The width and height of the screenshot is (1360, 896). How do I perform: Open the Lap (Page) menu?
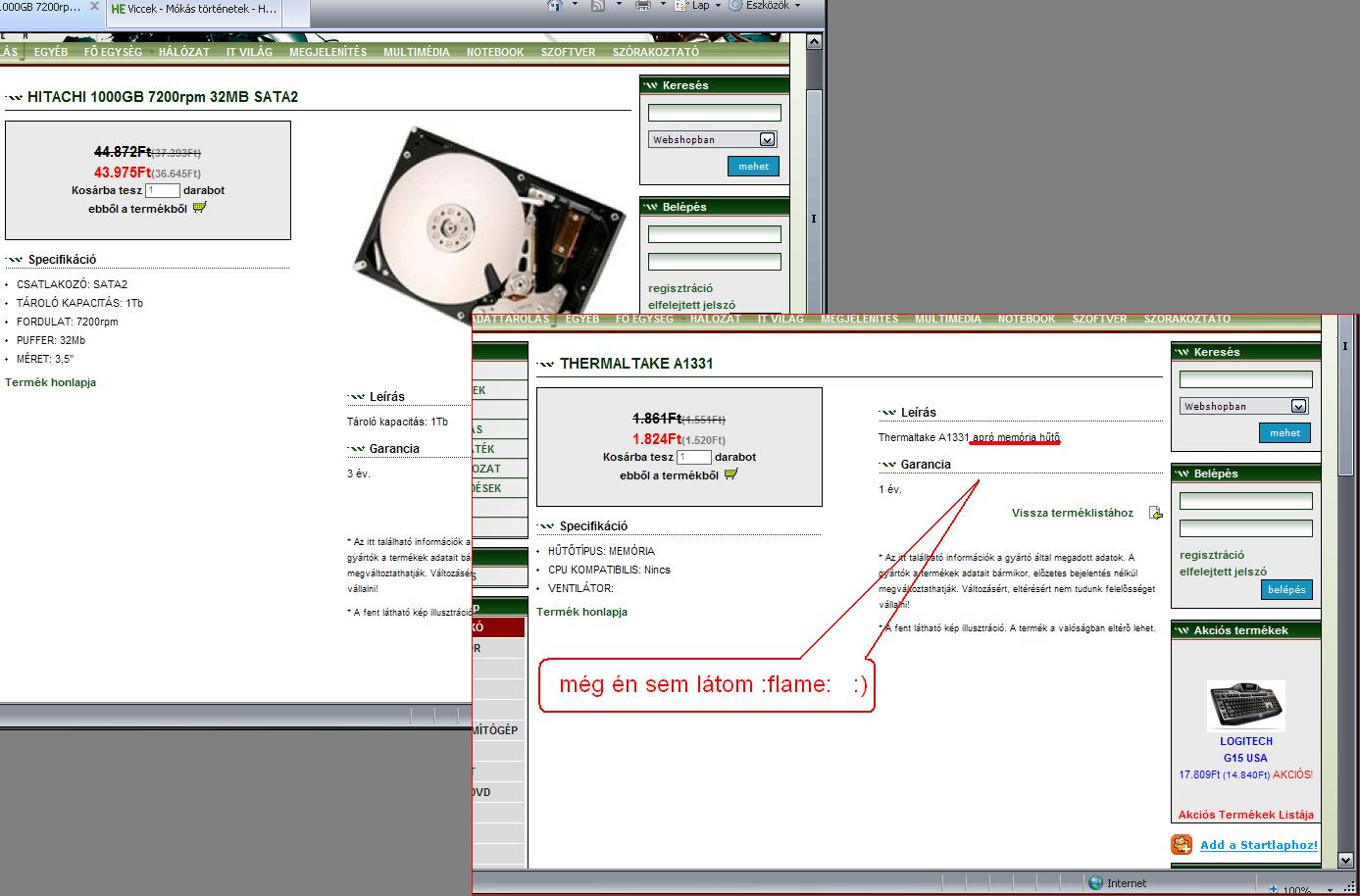[697, 5]
